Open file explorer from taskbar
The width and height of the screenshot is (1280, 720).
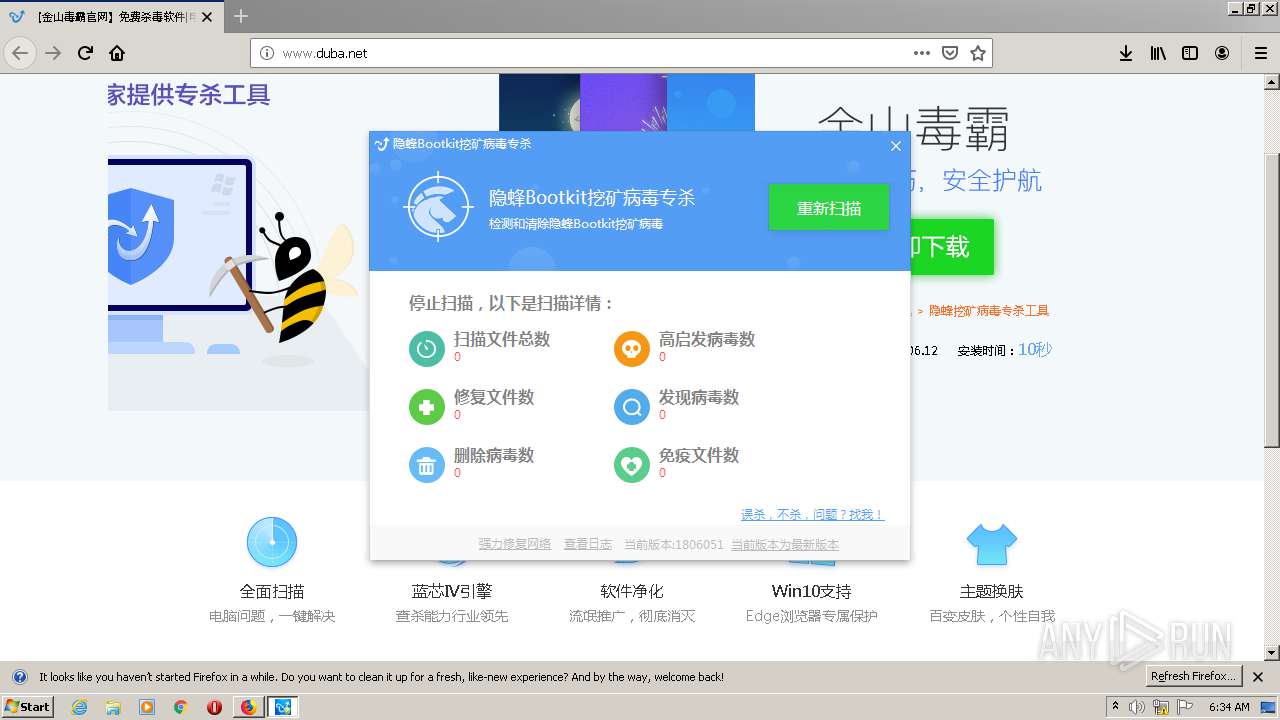point(113,707)
